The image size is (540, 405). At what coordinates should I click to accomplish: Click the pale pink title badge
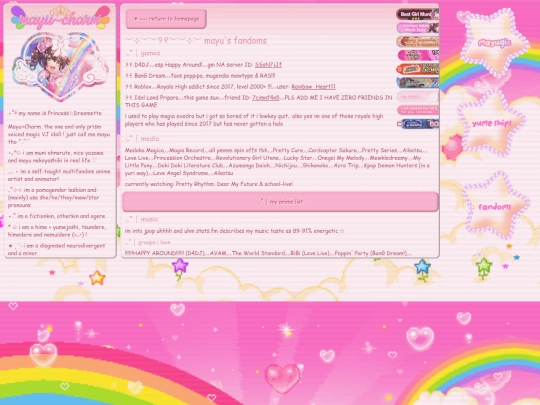point(417,96)
